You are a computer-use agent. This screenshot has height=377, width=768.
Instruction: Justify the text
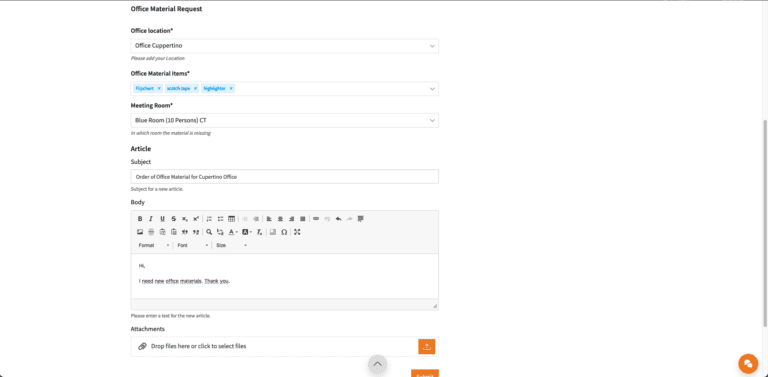pos(303,219)
